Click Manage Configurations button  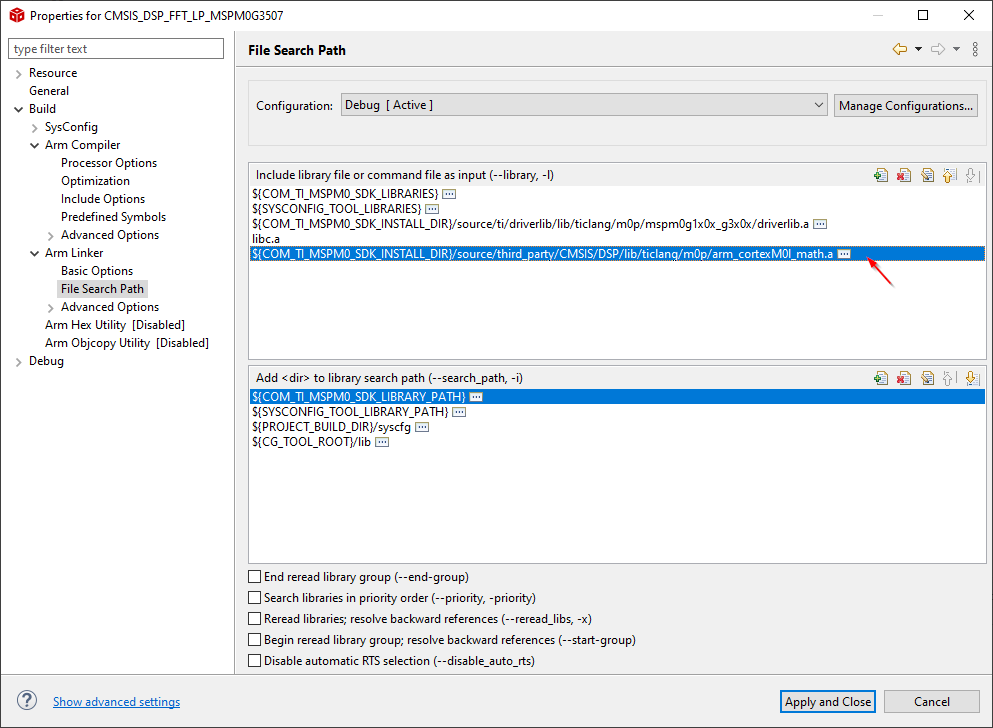(x=906, y=106)
